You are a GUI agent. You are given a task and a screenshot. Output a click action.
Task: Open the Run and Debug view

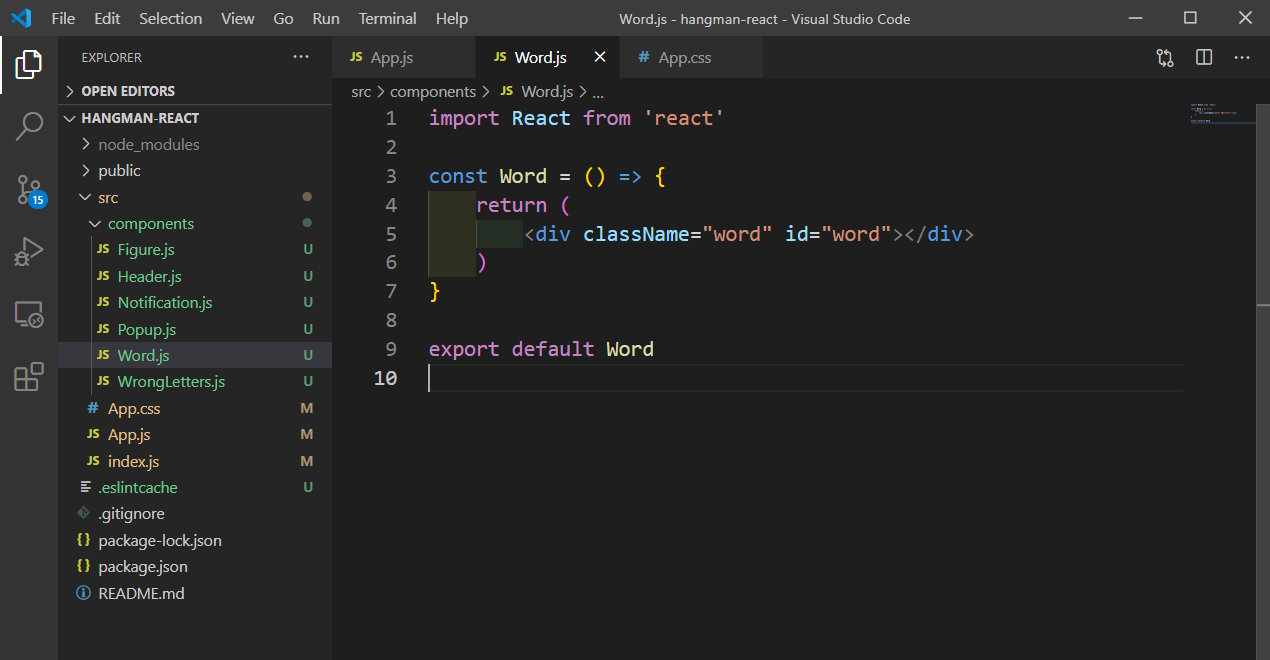click(x=29, y=252)
